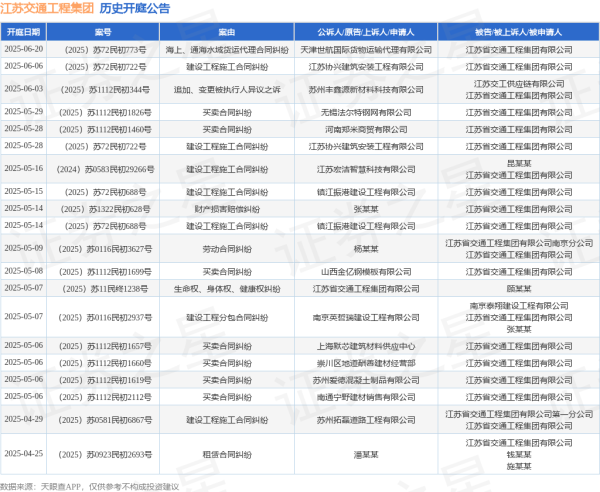Click case number (2025)苏1112民初1660号

point(103,363)
